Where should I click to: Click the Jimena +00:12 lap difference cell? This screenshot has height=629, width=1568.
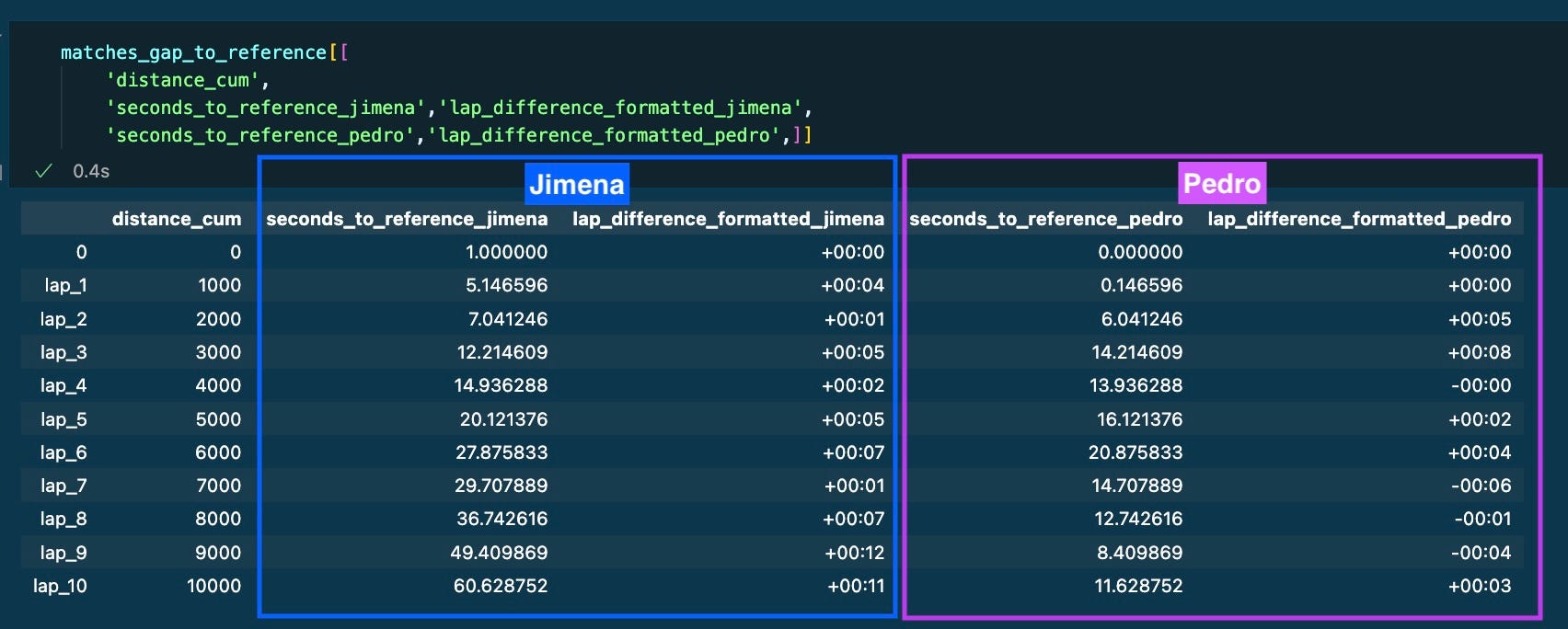(855, 553)
